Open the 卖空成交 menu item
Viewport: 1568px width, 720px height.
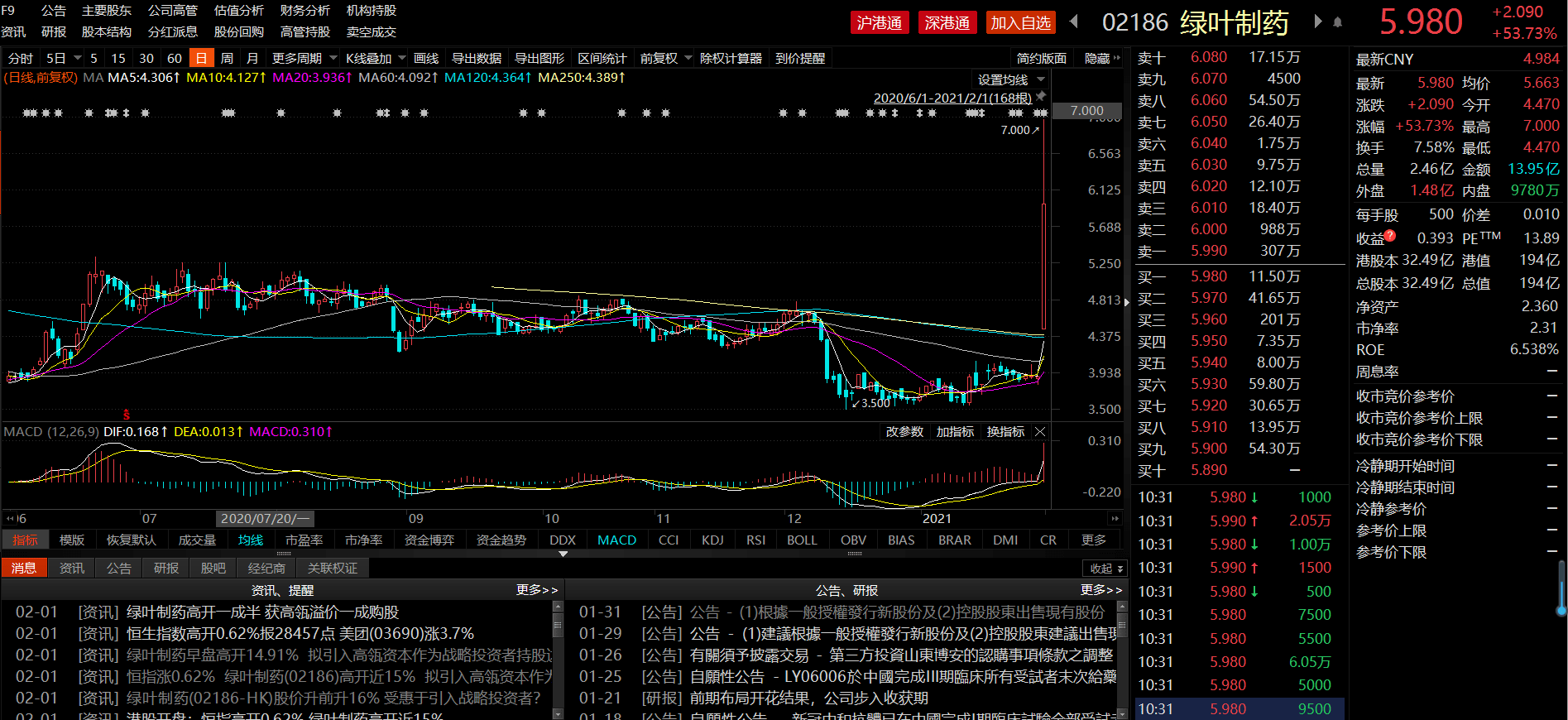[x=372, y=32]
